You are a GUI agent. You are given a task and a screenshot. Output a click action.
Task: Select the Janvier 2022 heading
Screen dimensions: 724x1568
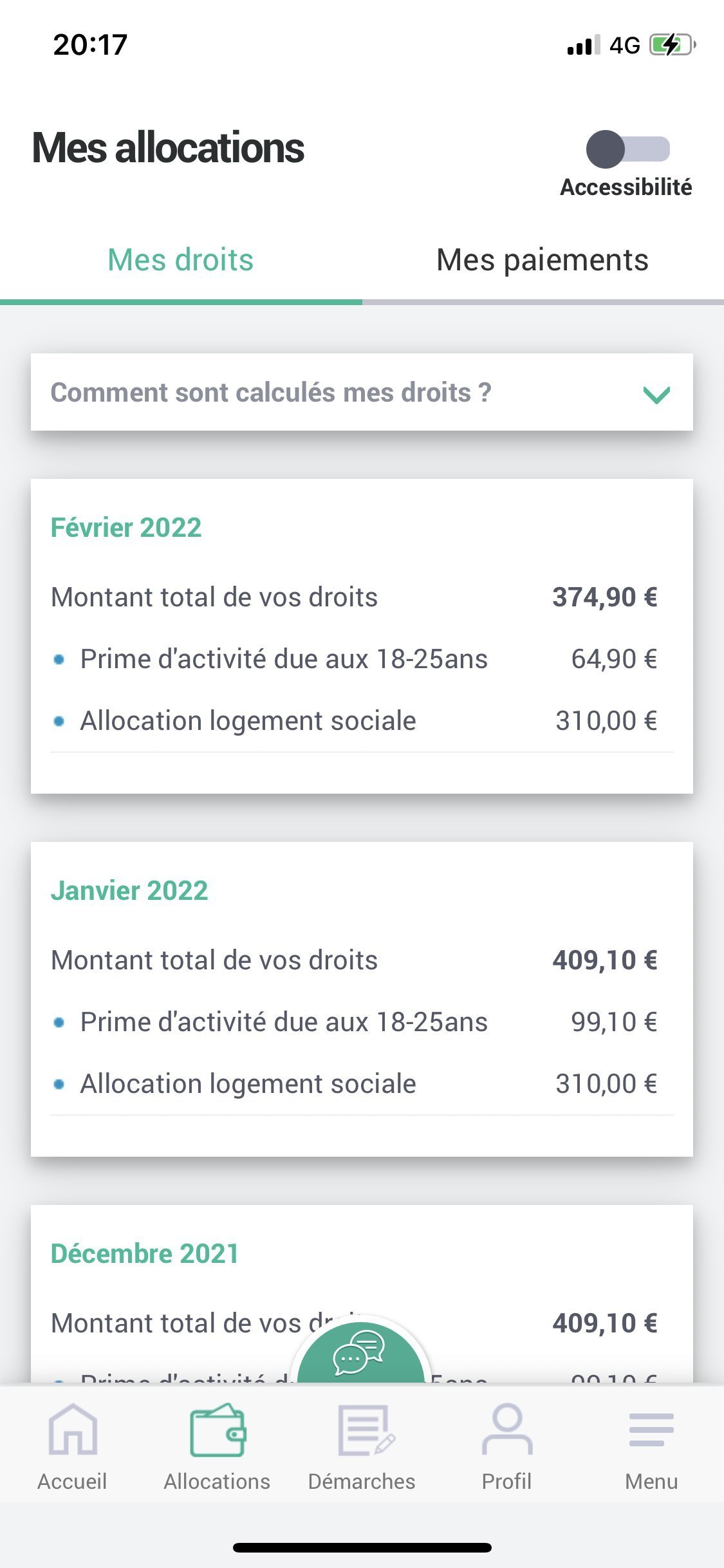coord(129,891)
